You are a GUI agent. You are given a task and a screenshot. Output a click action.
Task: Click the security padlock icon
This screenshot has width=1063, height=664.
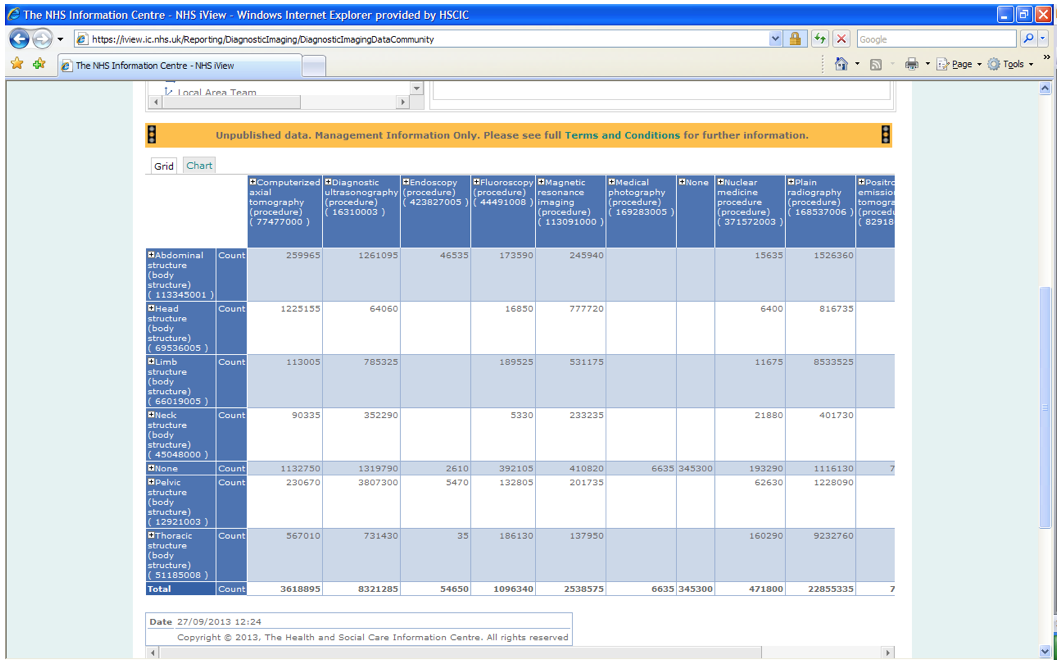point(796,39)
